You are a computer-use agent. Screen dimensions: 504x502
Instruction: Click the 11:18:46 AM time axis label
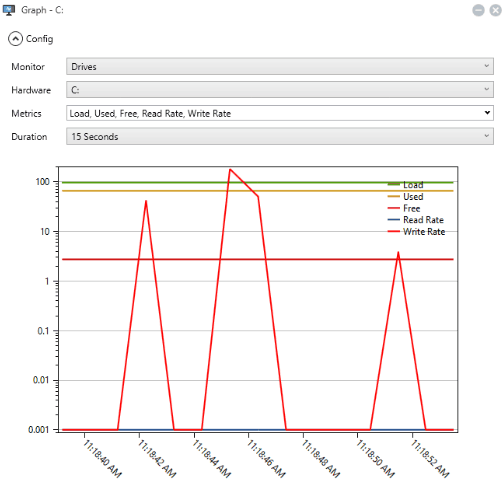[266, 459]
